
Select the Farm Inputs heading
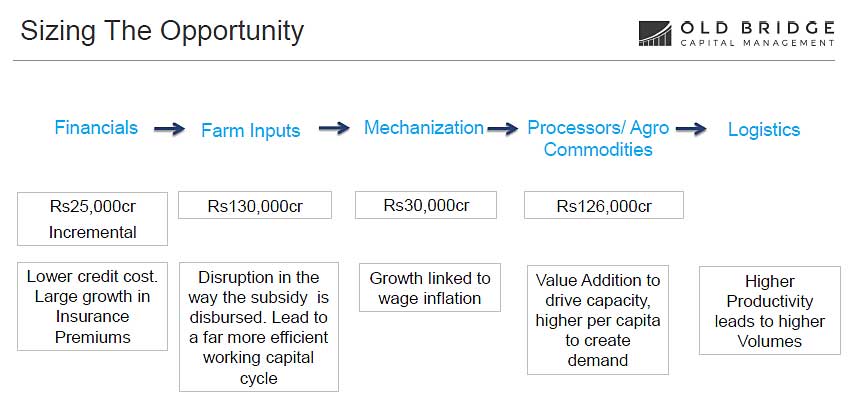click(x=250, y=130)
